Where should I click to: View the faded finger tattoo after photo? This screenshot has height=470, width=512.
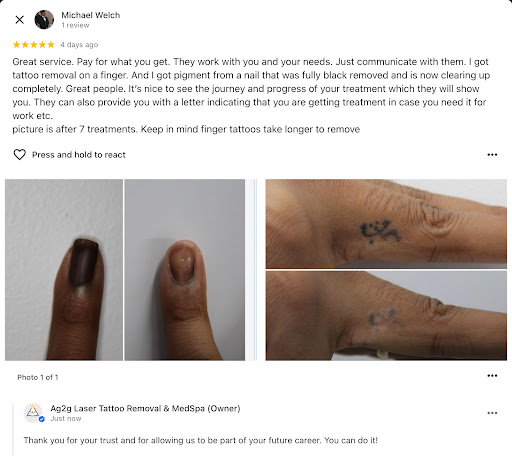(386, 315)
